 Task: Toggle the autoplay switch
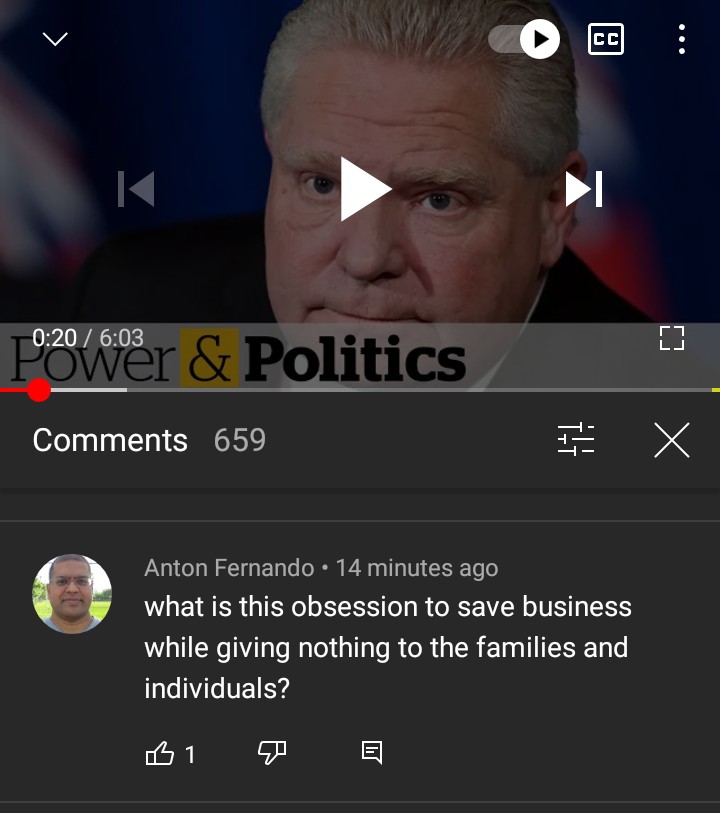(x=524, y=39)
